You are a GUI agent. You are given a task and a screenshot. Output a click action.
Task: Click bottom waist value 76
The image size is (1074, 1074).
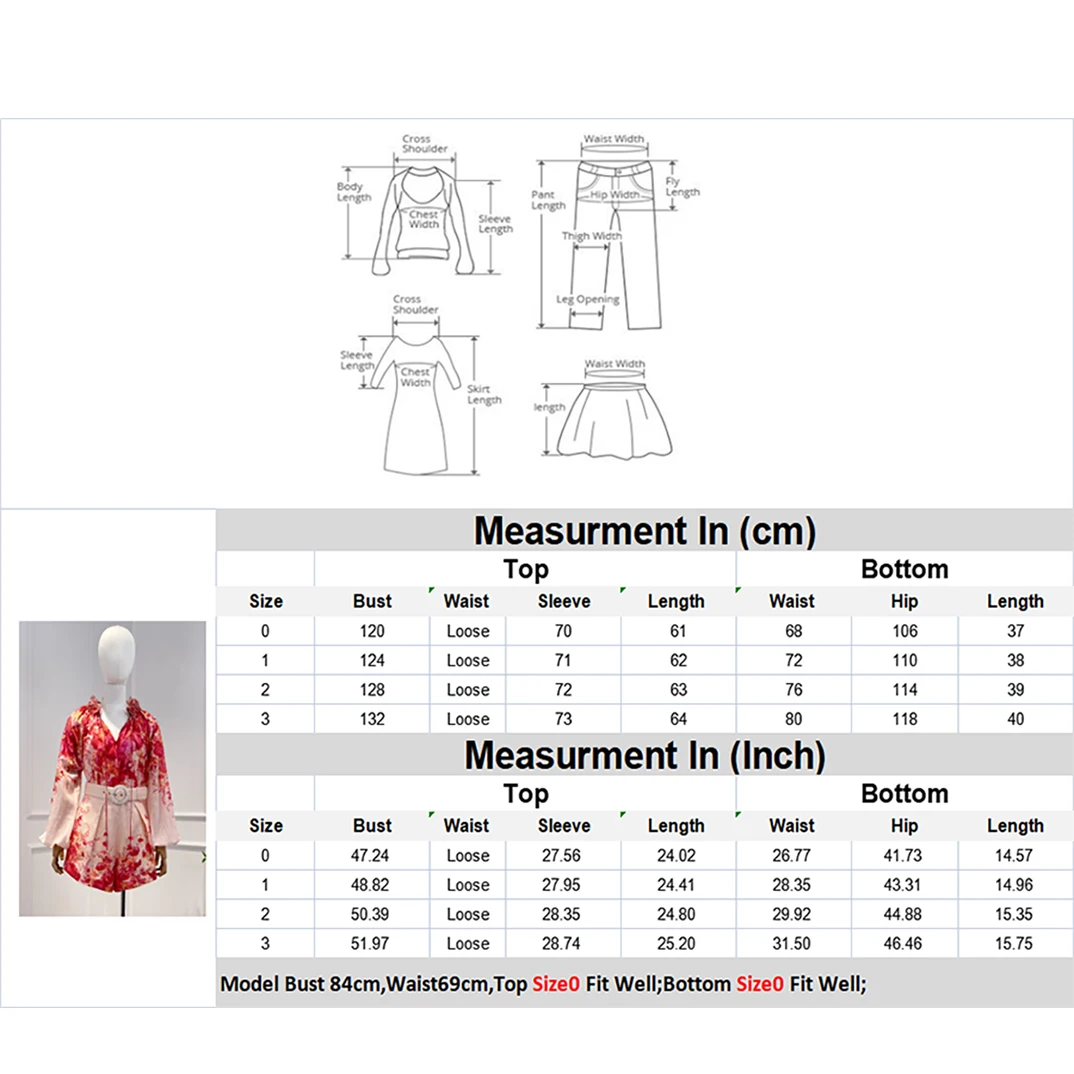(793, 690)
